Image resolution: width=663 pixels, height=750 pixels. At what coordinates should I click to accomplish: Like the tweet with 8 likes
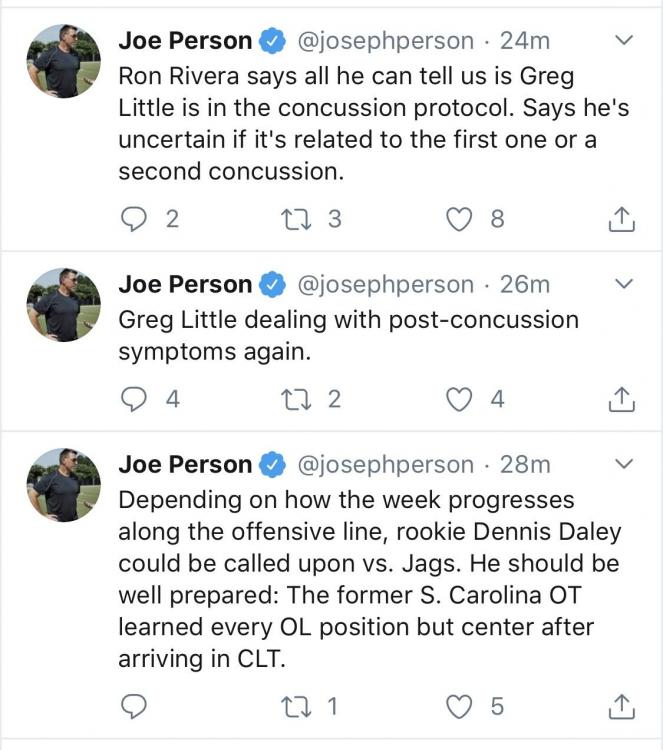tap(459, 220)
